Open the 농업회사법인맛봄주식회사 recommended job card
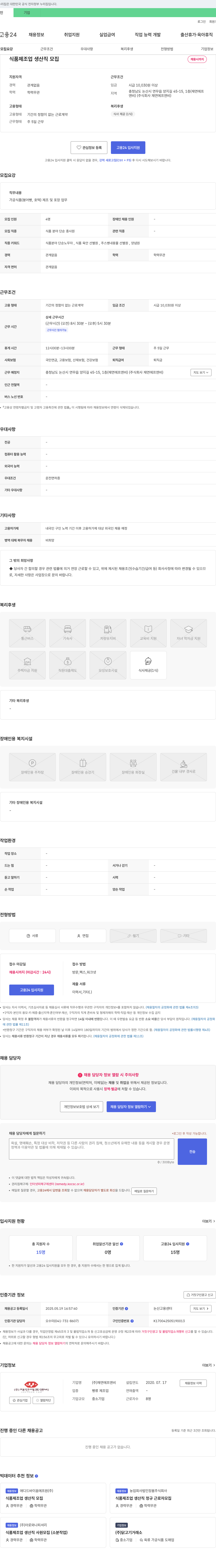This screenshot has width=216, height=1568. [x=162, y=1497]
